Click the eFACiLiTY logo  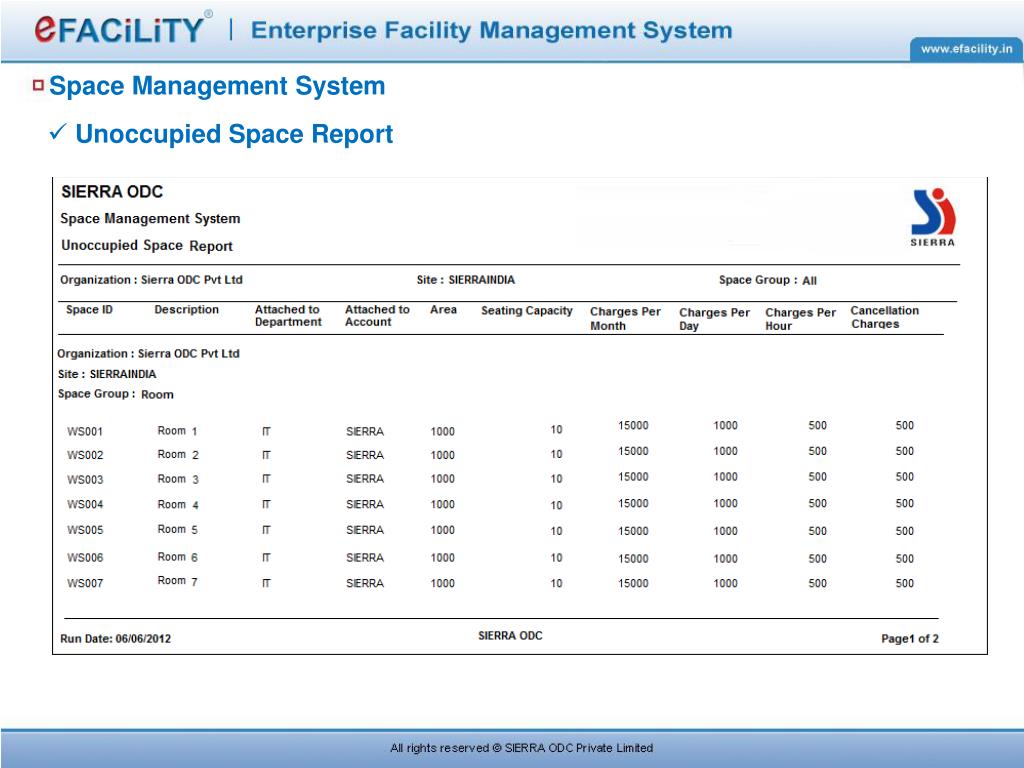coord(123,29)
